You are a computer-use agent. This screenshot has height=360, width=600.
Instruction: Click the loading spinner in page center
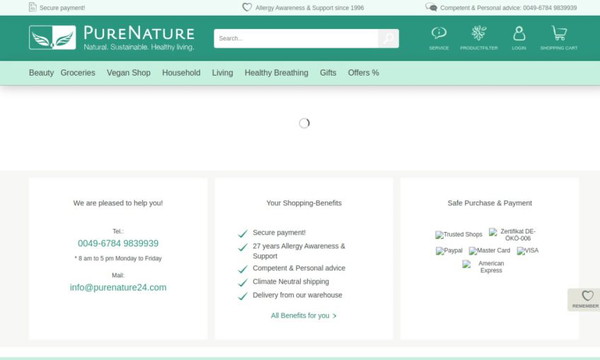click(304, 123)
